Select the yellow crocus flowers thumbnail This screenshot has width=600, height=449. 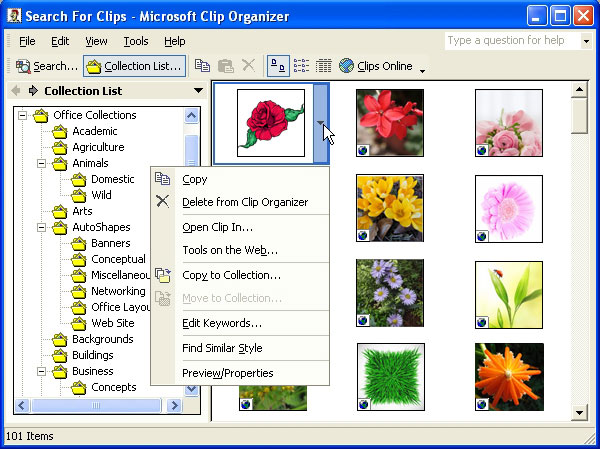click(390, 208)
